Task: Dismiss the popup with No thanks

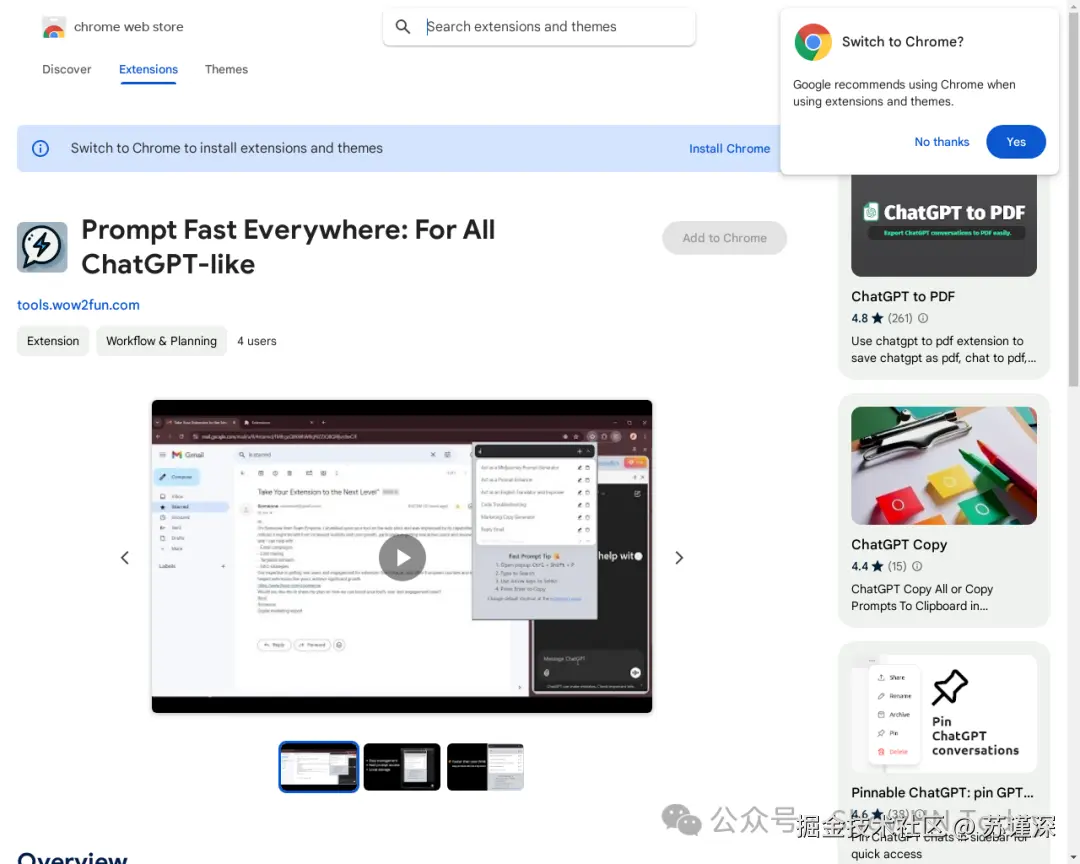Action: tap(942, 142)
